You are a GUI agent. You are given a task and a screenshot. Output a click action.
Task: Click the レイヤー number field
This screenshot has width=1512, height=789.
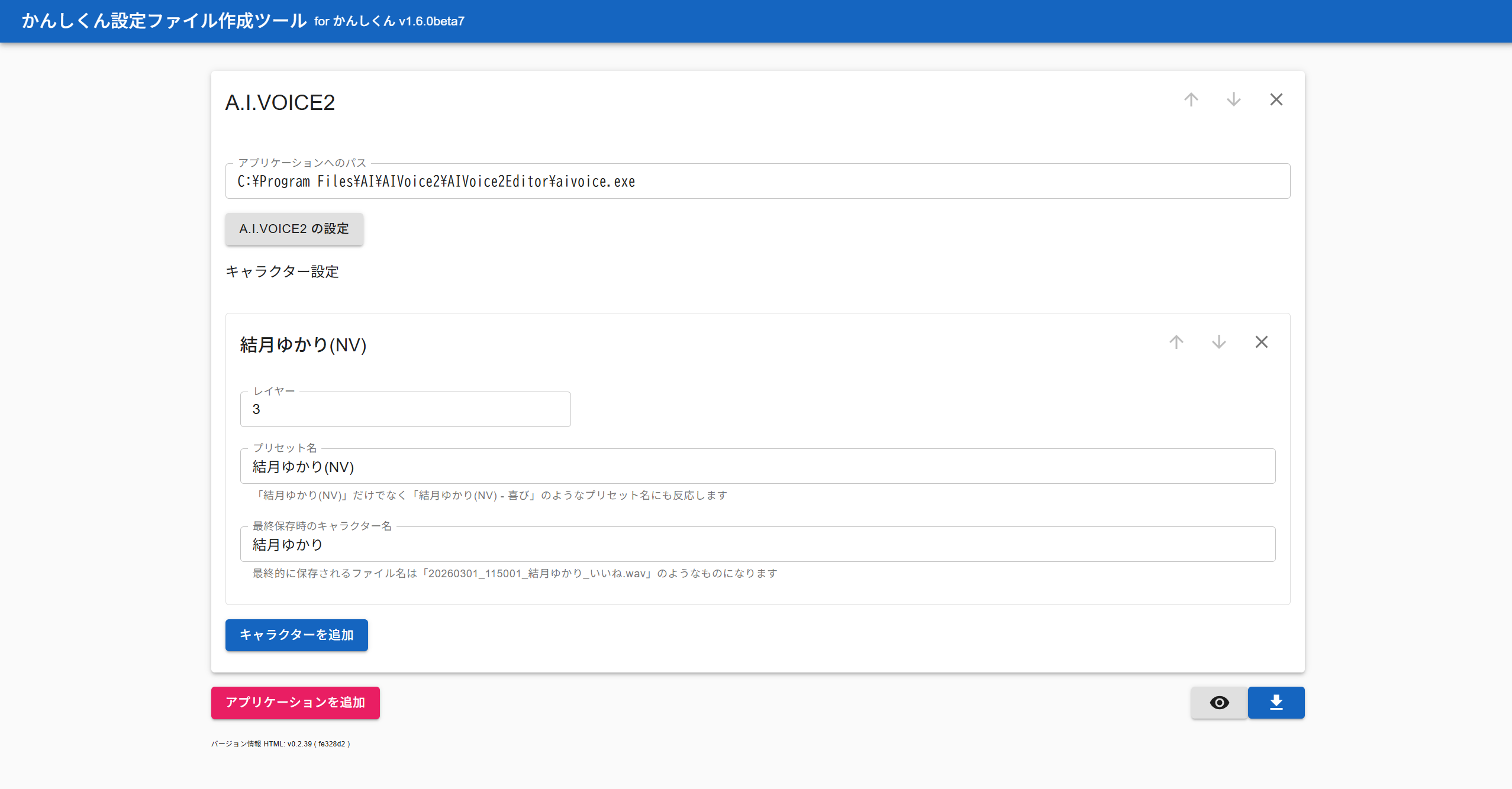pos(405,409)
